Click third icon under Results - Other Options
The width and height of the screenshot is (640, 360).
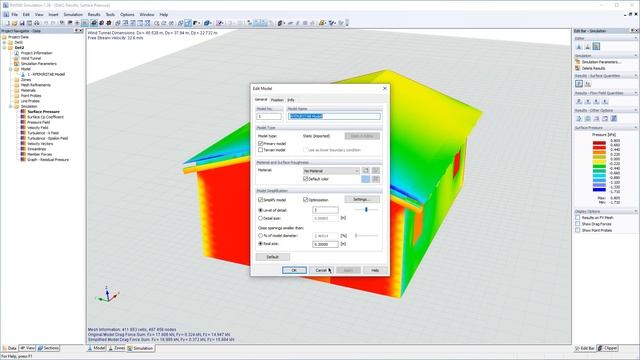point(596,118)
